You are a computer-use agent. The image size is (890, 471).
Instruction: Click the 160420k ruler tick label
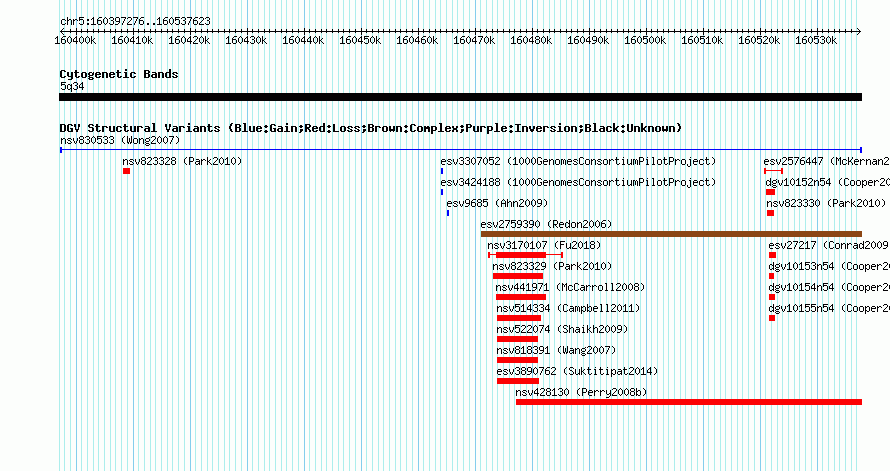pyautogui.click(x=190, y=40)
